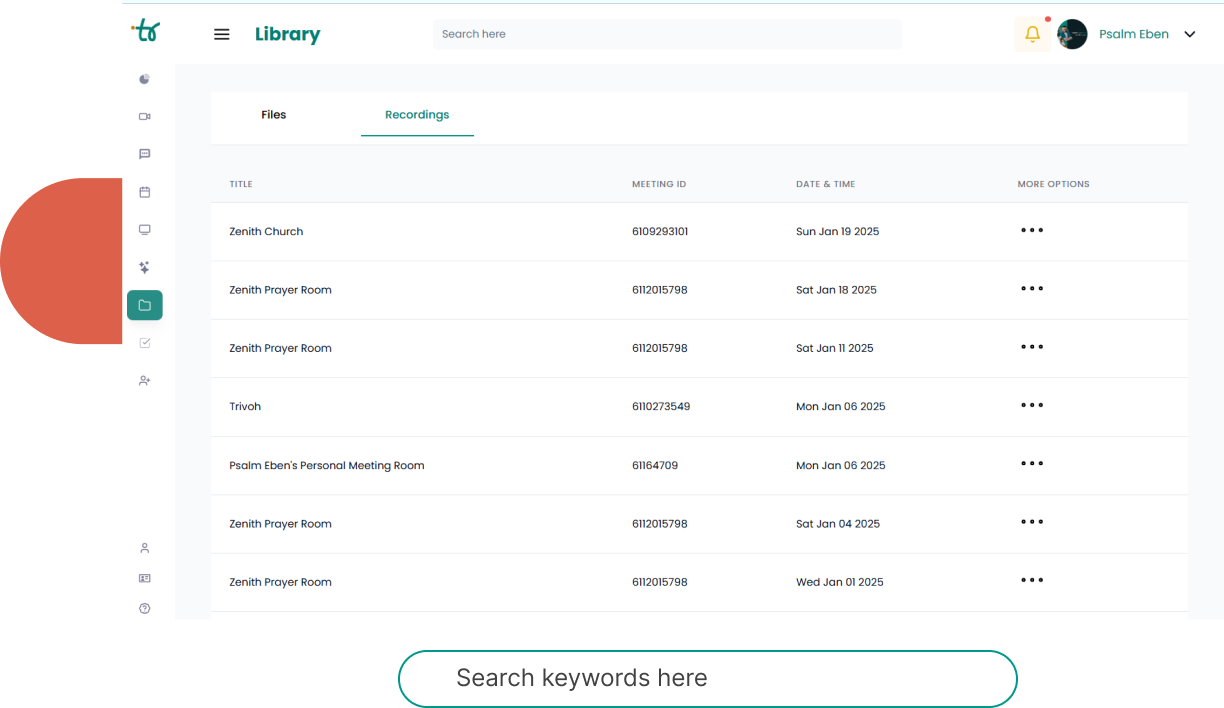Switch to the Files tab

pos(273,114)
